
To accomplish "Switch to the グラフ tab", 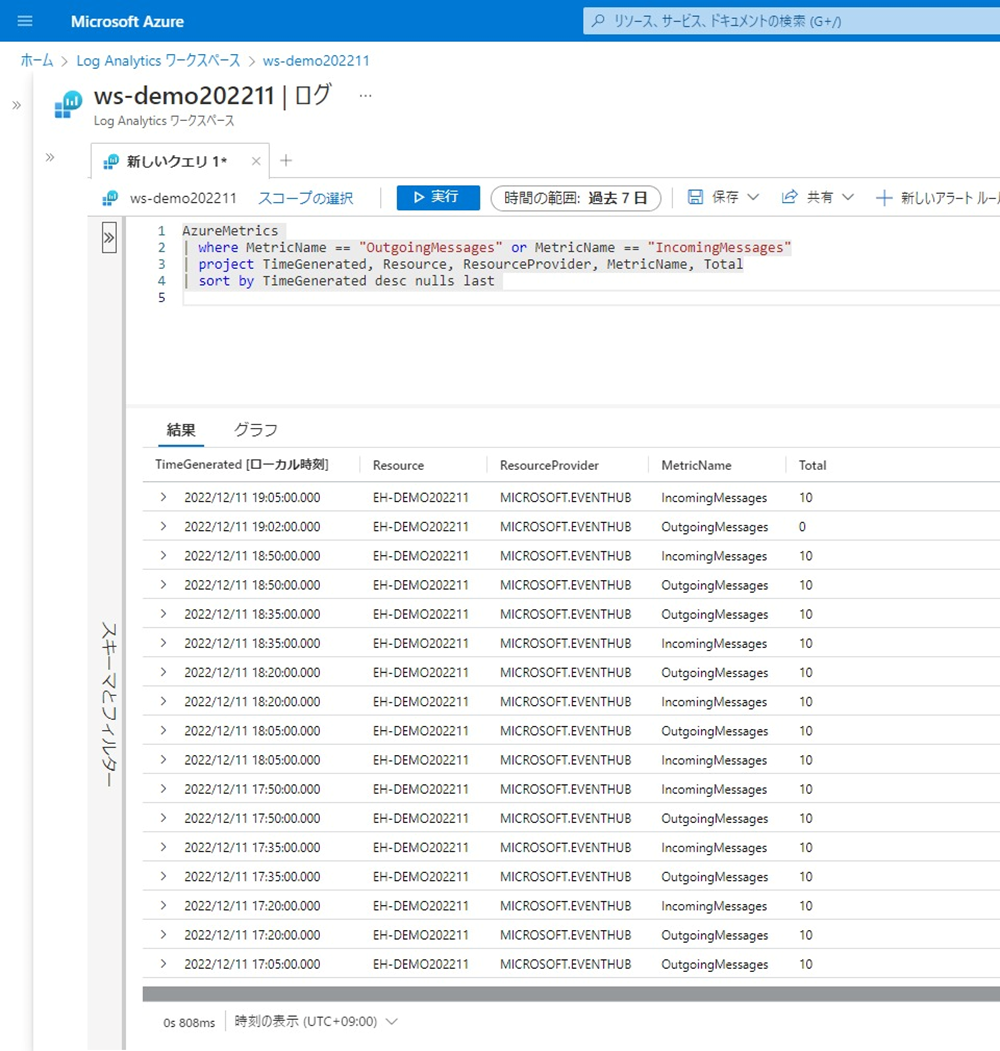I will [255, 430].
